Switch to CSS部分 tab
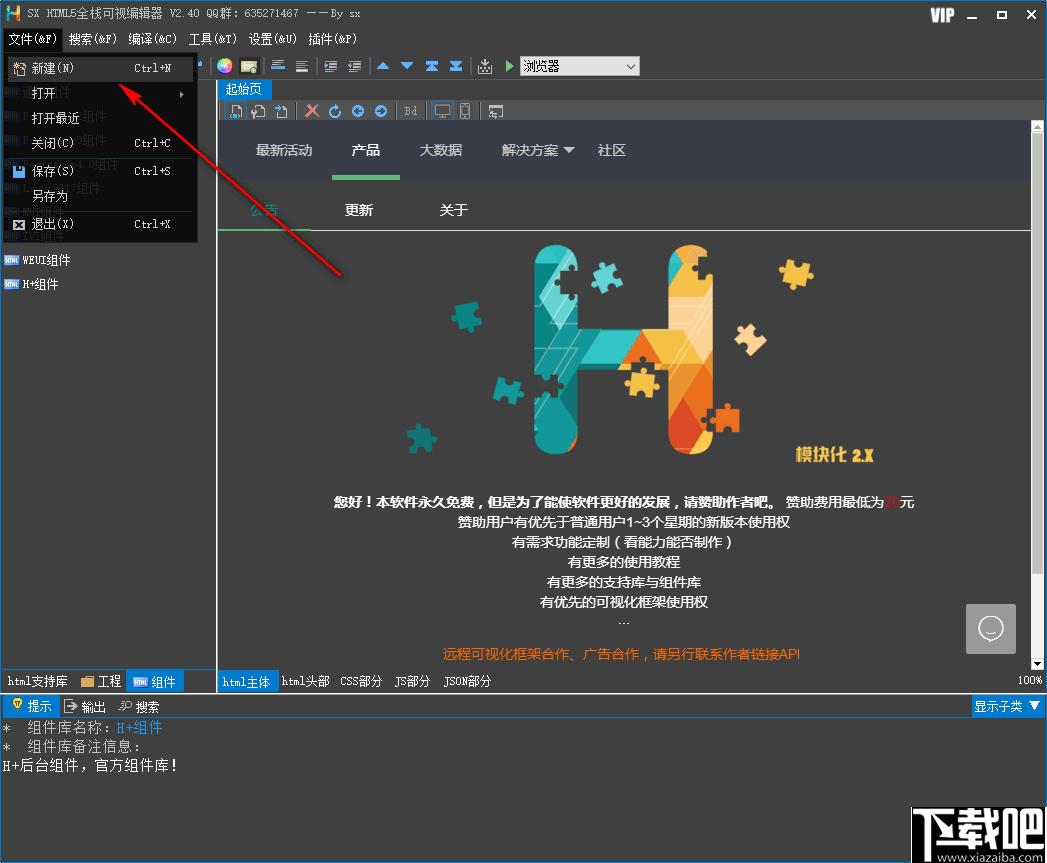Screen dimensions: 1047x863 click(361, 681)
